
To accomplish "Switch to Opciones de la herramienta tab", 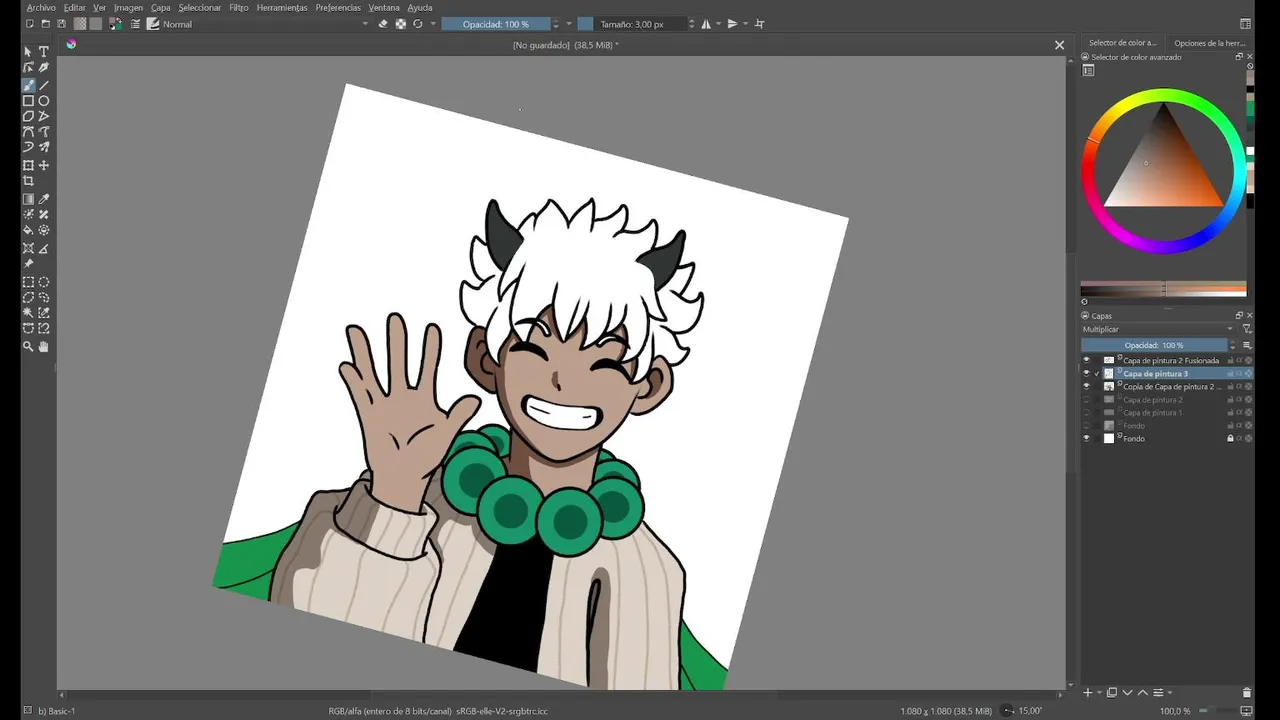I will click(1209, 43).
